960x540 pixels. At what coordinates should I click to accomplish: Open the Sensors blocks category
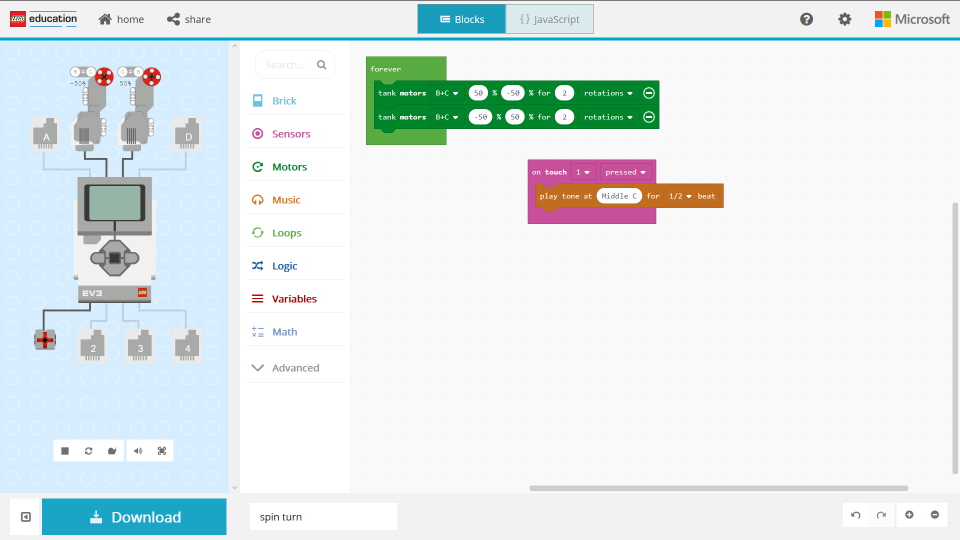pyautogui.click(x=295, y=134)
